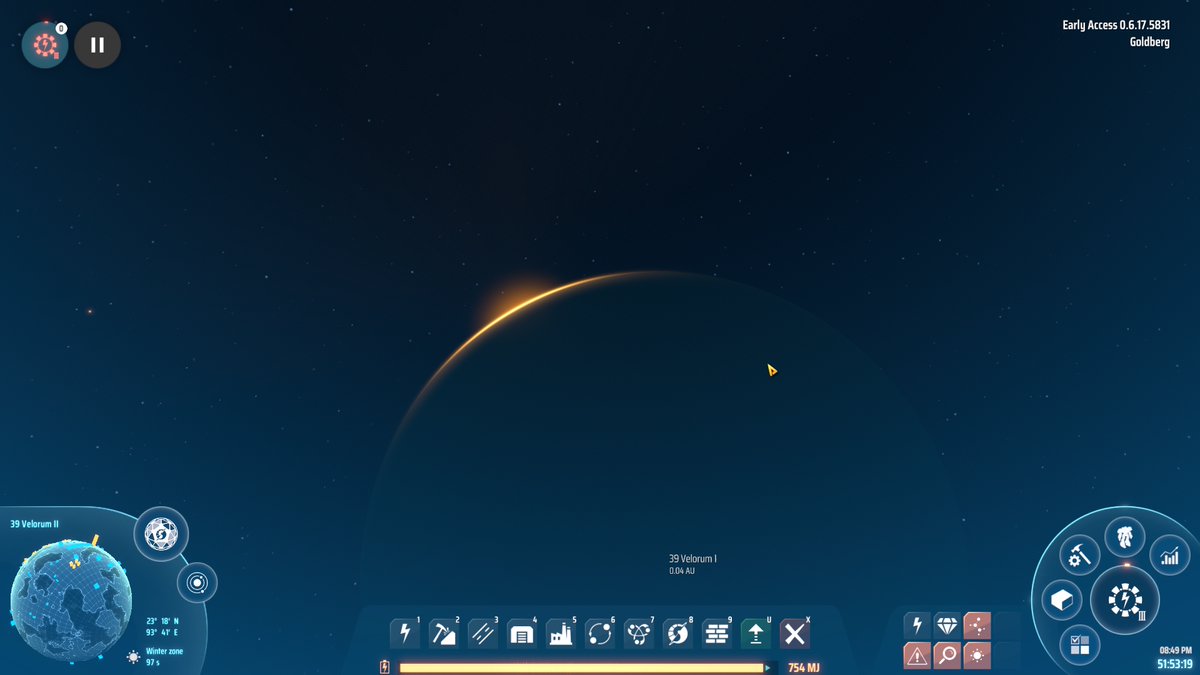Toggle the sun lighting display
The width and height of the screenshot is (1200, 675).
coord(977,656)
